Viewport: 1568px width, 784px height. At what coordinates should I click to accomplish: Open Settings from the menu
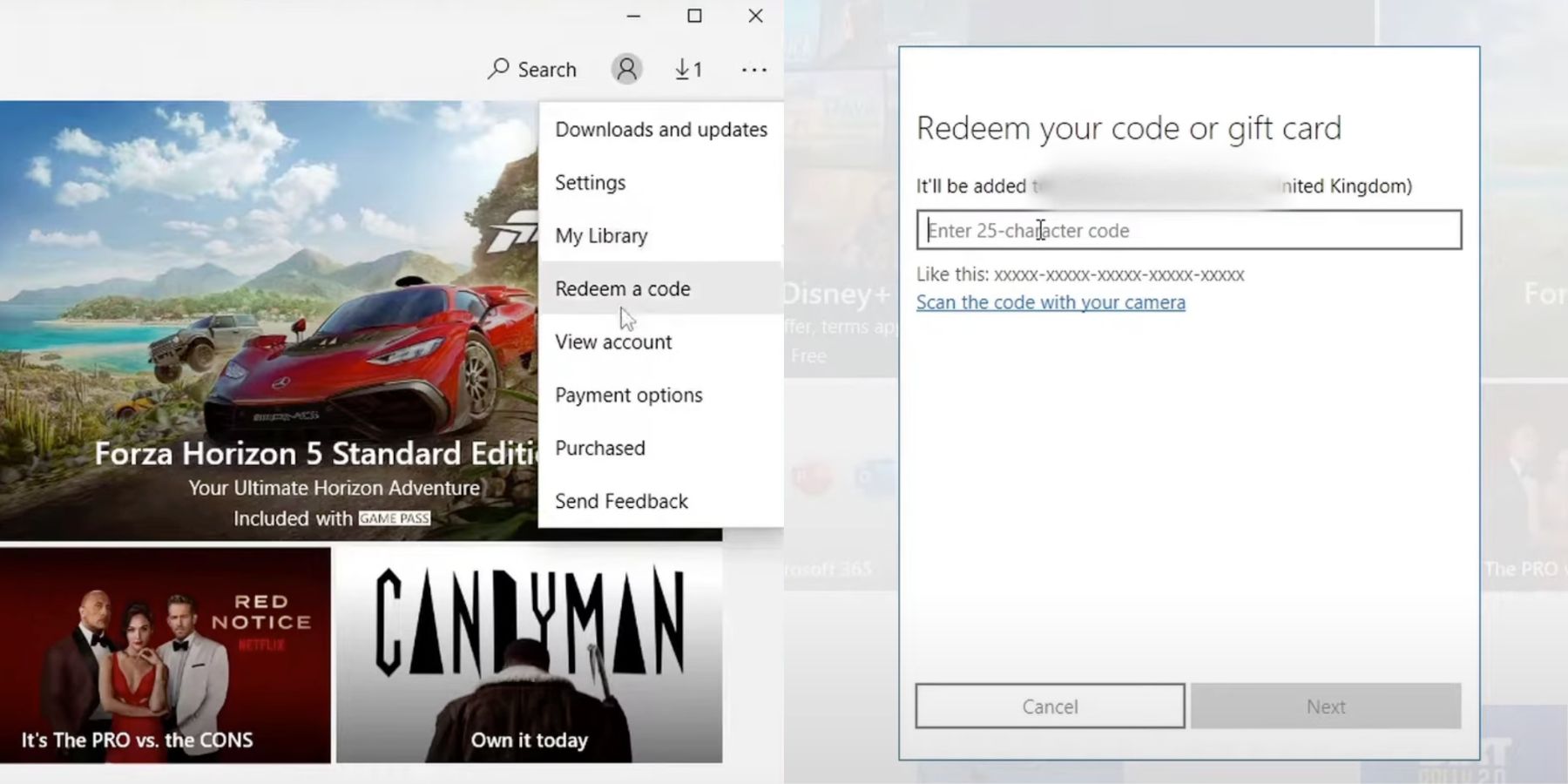[x=661, y=182]
